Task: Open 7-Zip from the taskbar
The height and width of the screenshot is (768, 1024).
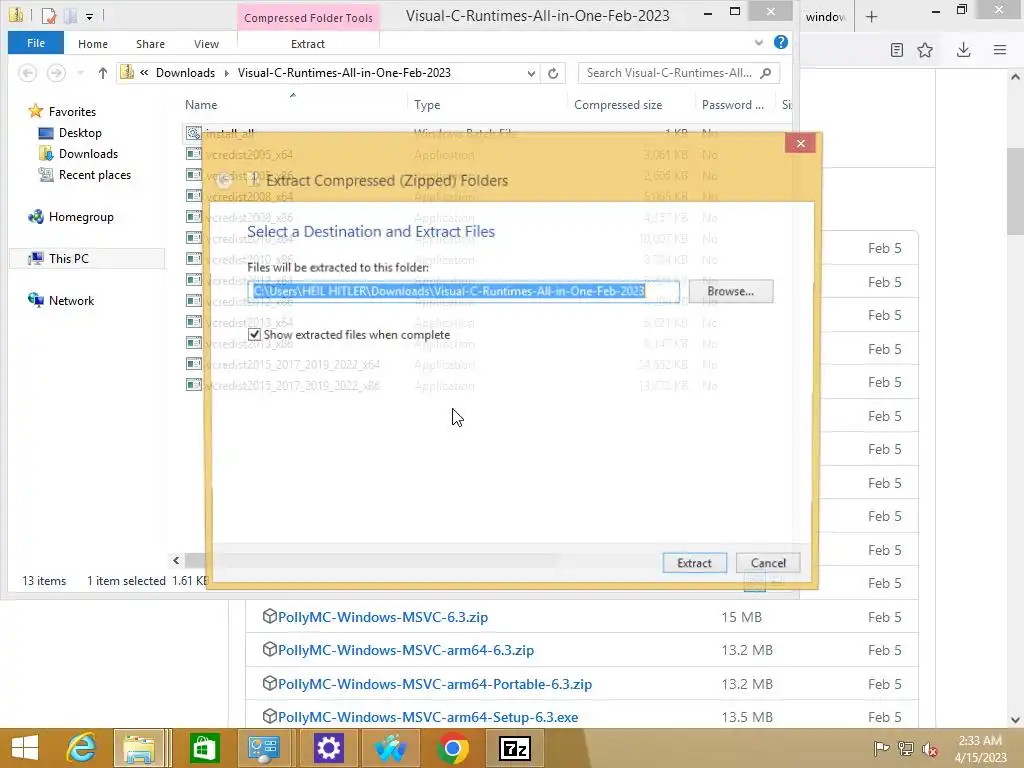Action: click(515, 748)
